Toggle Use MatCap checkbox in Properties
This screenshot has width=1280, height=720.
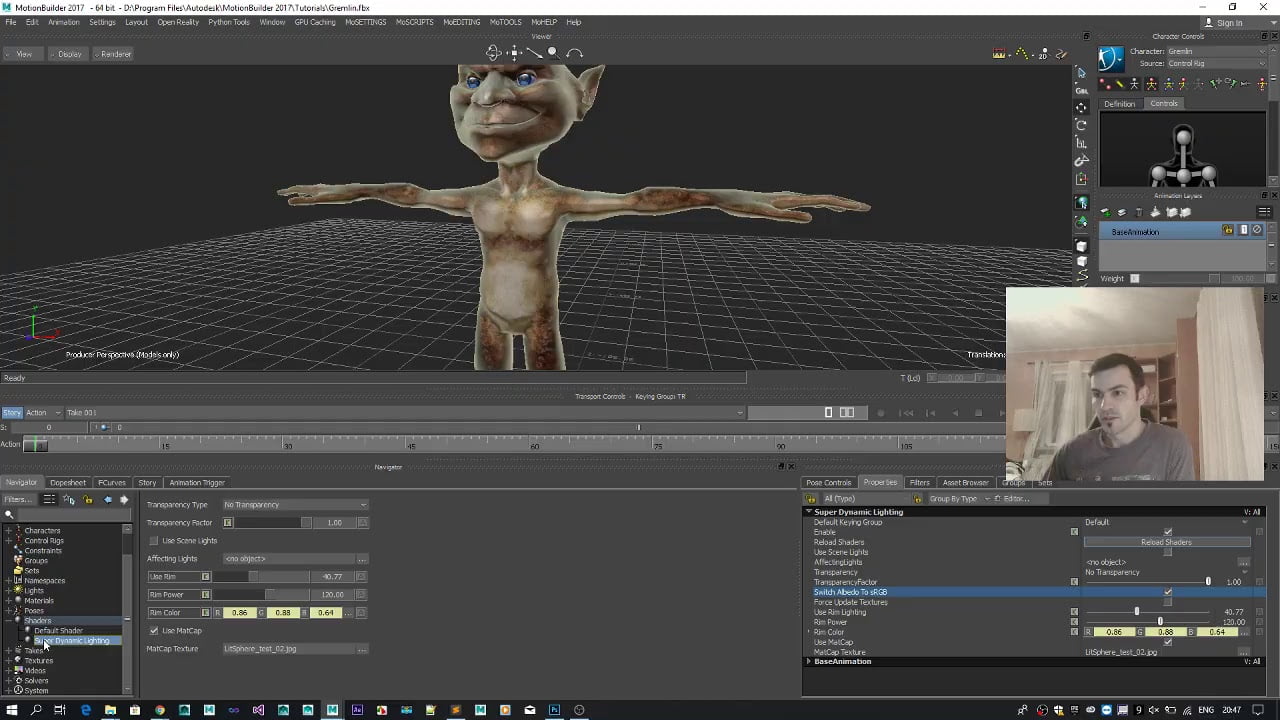(x=1167, y=642)
